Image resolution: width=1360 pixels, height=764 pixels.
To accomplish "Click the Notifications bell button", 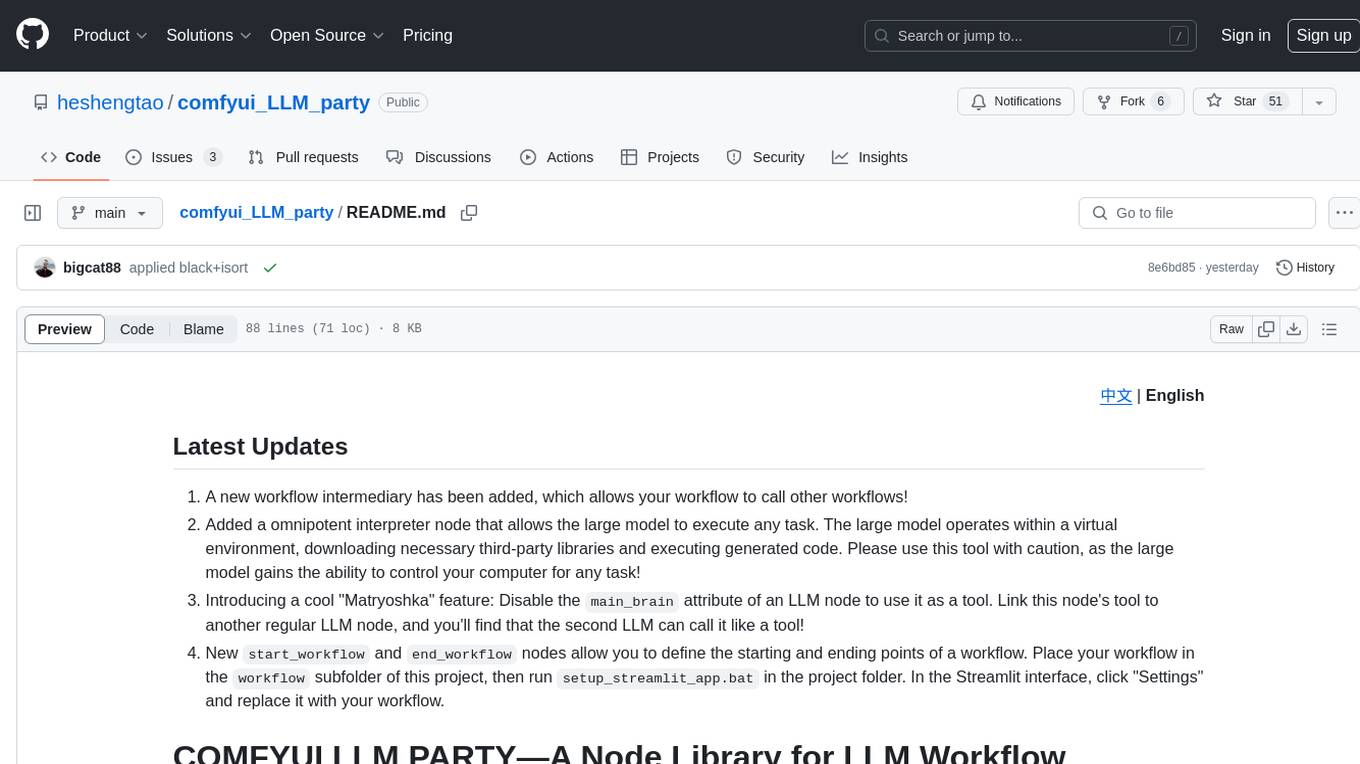I will tap(1016, 102).
